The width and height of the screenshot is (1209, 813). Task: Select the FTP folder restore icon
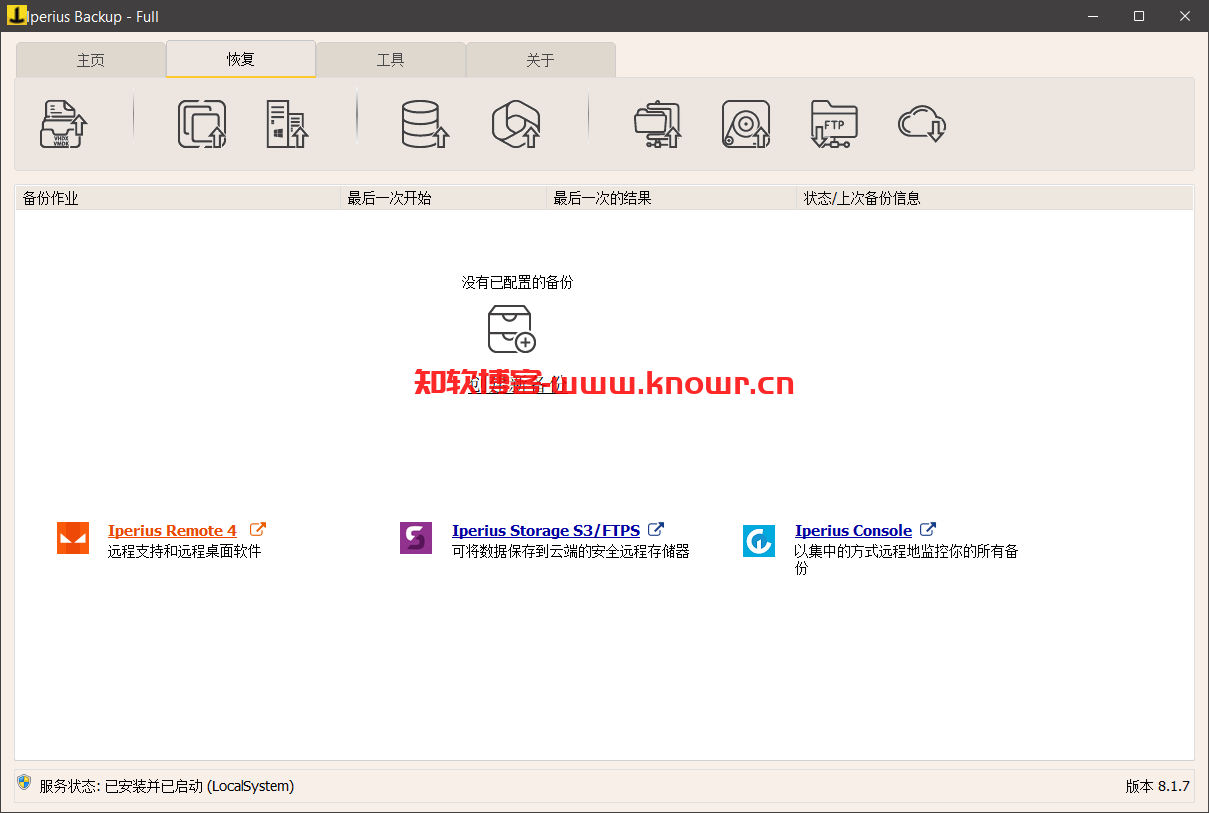(x=834, y=124)
